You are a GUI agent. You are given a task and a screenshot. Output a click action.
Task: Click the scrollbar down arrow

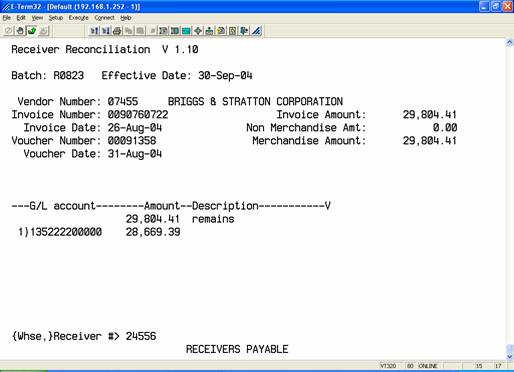[510, 356]
